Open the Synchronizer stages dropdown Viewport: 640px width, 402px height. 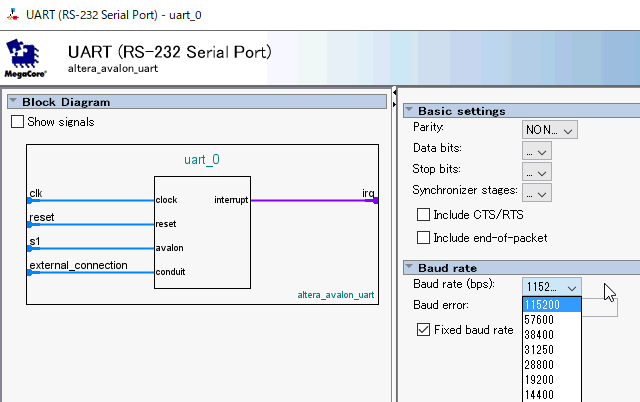[537, 193]
